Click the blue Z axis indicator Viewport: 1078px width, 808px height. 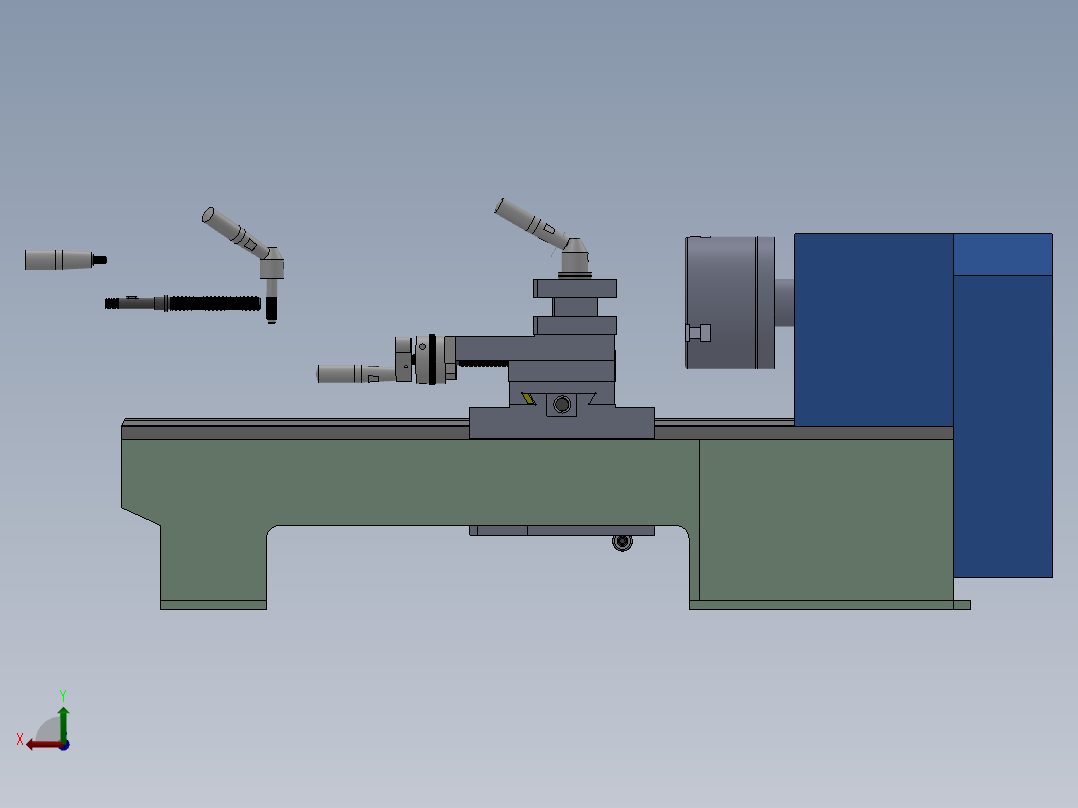click(65, 747)
